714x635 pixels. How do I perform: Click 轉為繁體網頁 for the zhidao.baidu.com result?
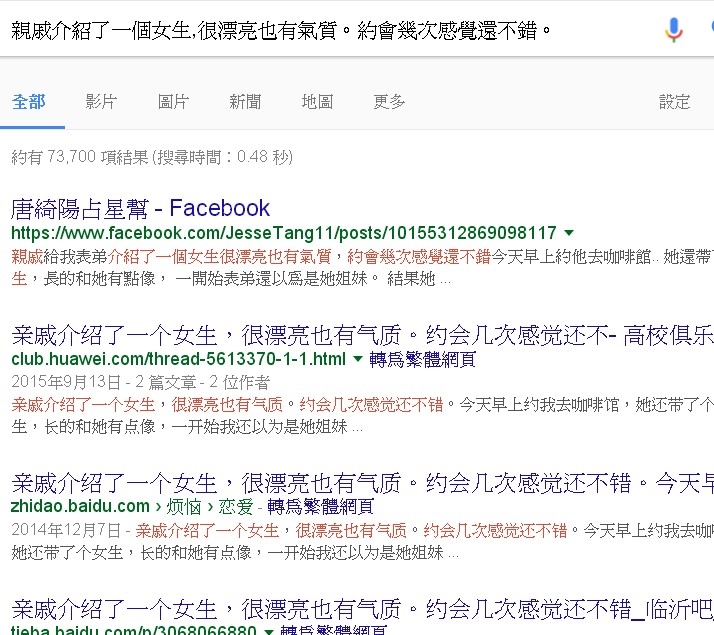pyautogui.click(x=321, y=507)
